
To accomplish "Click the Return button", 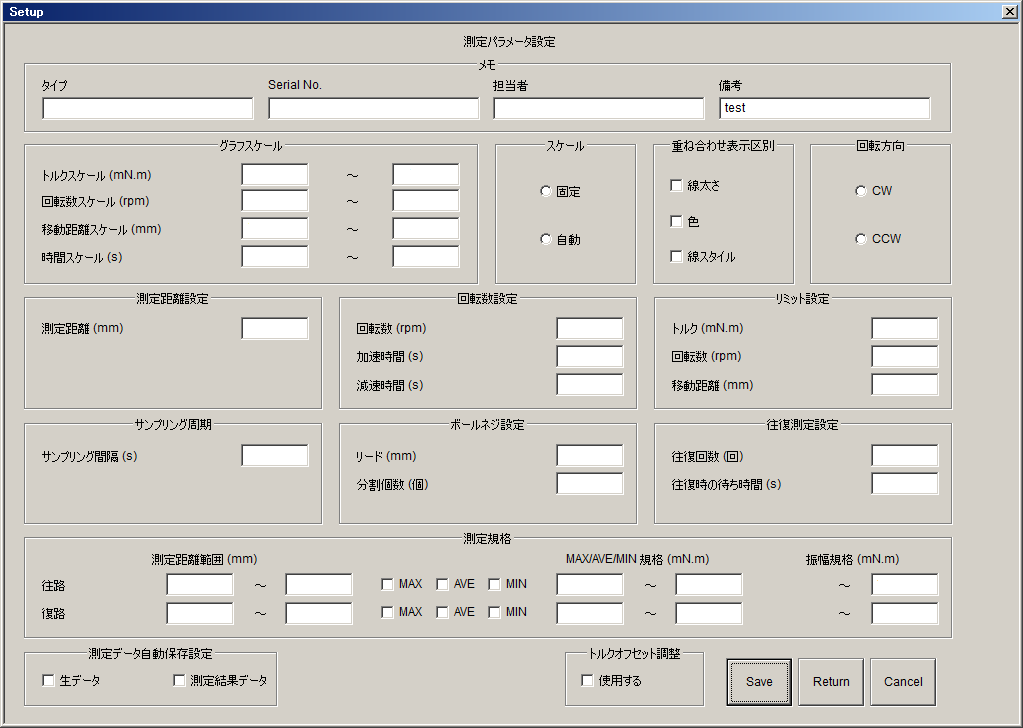I will 831,682.
